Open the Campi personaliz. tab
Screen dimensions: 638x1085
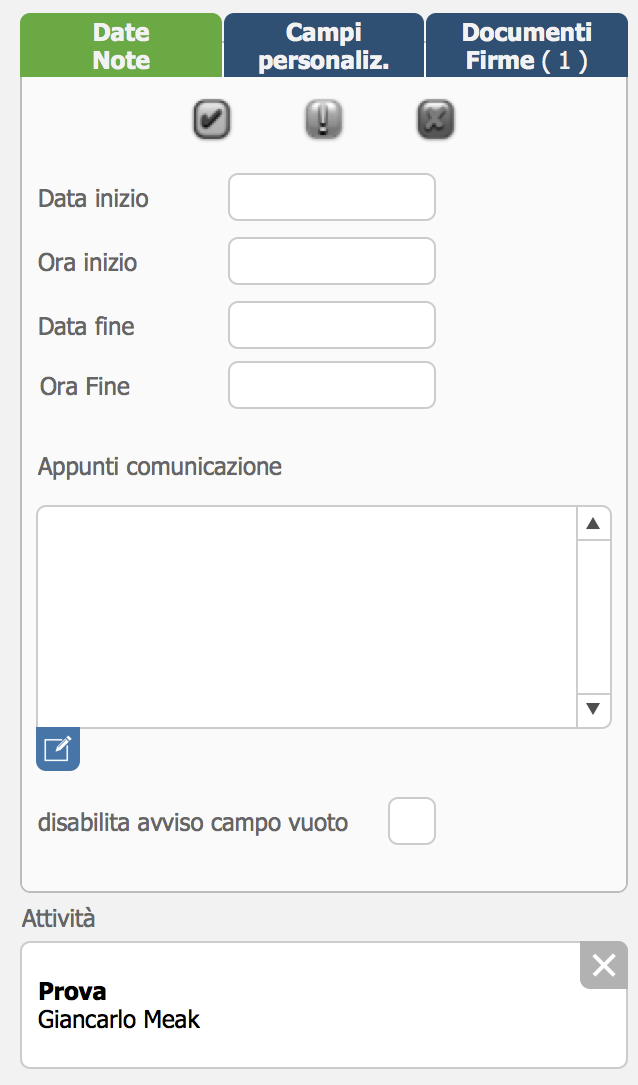324,46
